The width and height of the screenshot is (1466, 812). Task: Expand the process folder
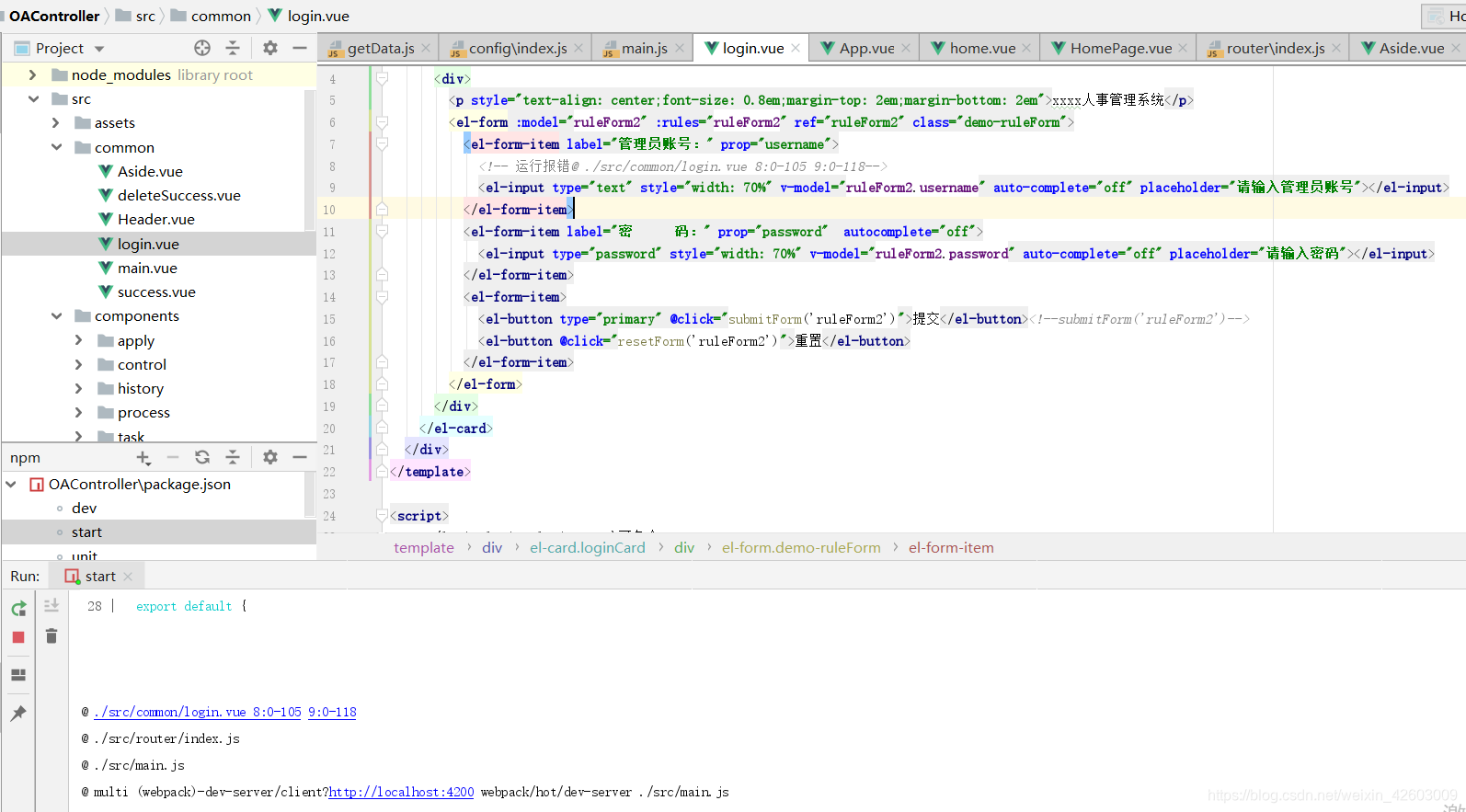[x=78, y=412]
